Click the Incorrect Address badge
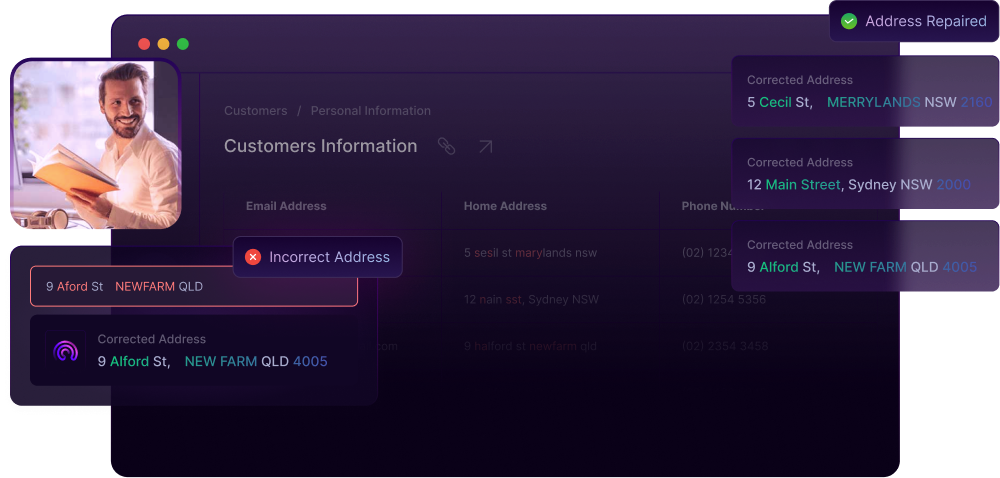1000x478 pixels. [x=318, y=257]
